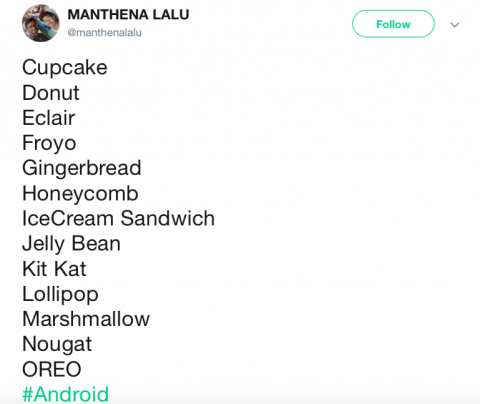This screenshot has width=480, height=404.
Task: Click the OREO text line
Action: coord(52,369)
